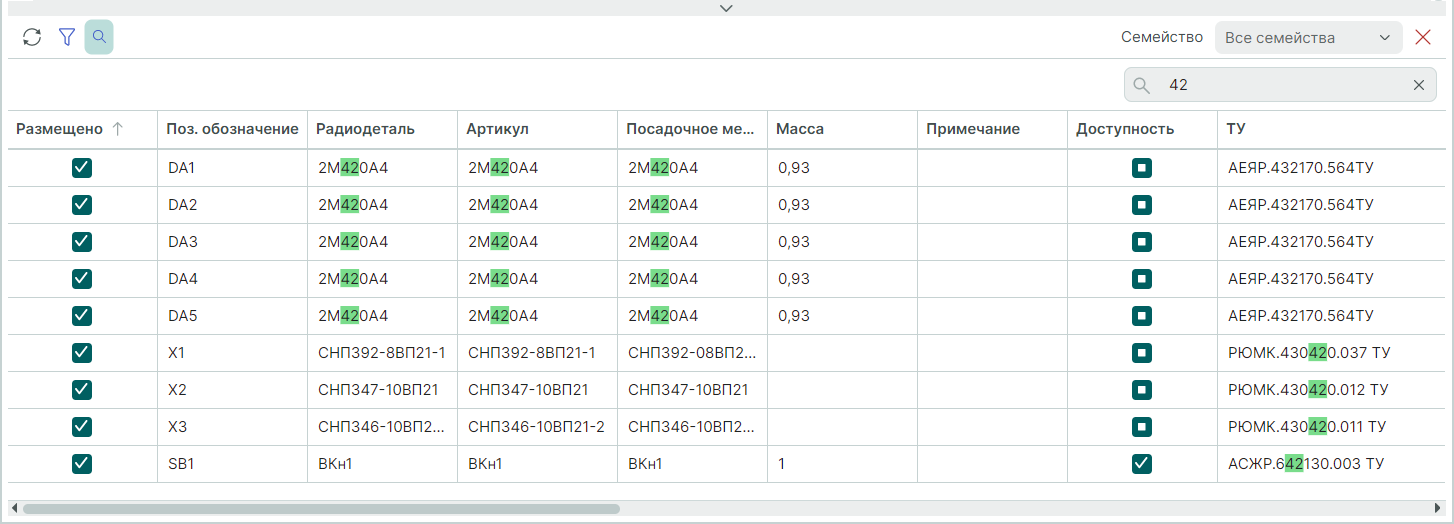The height and width of the screenshot is (524, 1454).
Task: Expand the collapsed panel chevron at top
Action: click(727, 8)
